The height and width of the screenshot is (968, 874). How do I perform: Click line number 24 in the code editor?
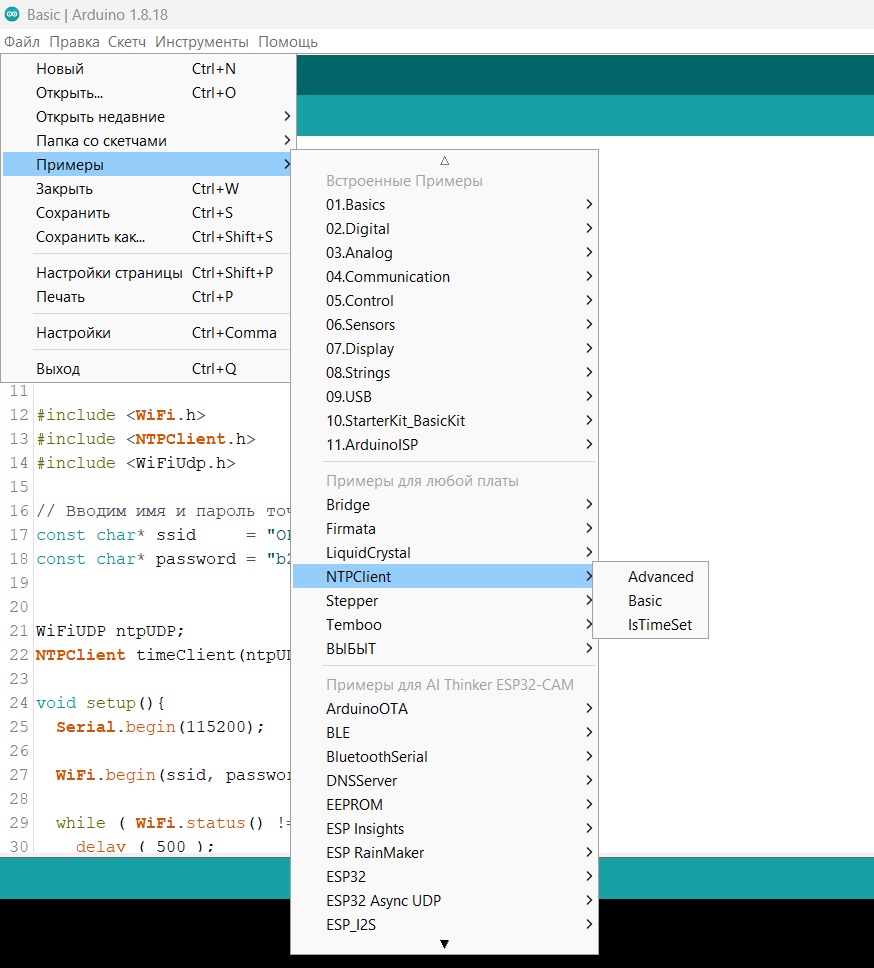point(17,703)
